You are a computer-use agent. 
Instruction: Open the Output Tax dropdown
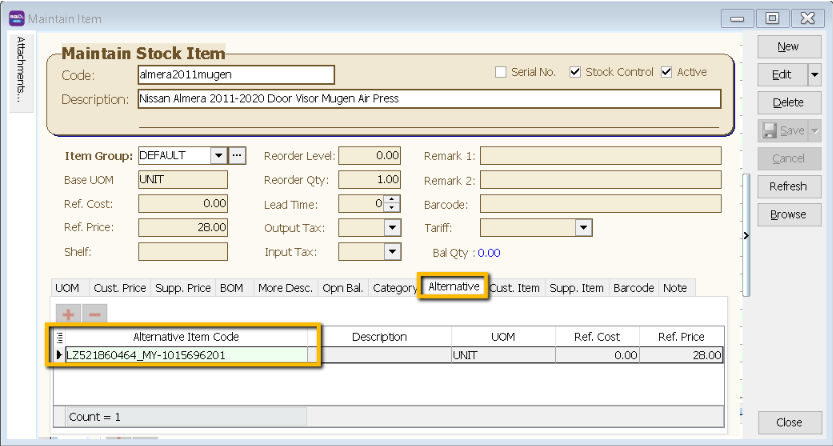392,228
